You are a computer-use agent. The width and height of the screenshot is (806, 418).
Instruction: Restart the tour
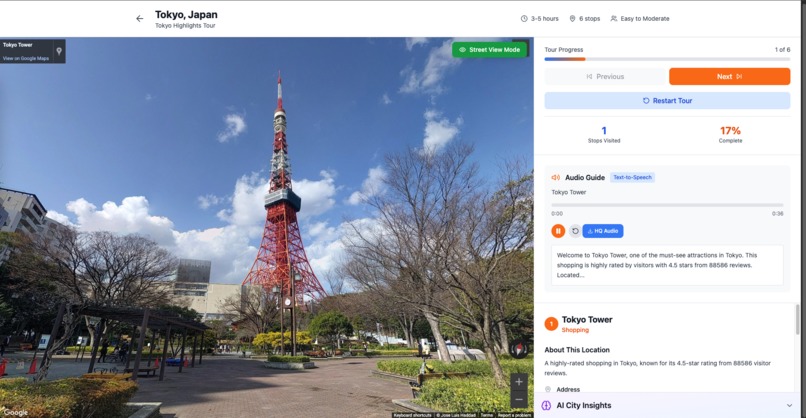tap(667, 101)
